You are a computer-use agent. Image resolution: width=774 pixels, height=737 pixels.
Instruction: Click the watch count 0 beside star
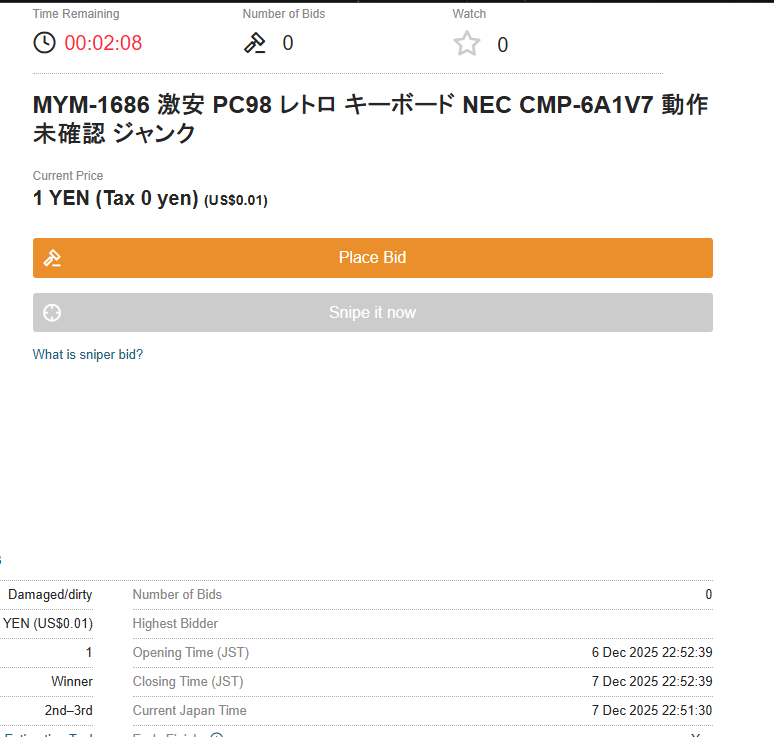tap(503, 45)
